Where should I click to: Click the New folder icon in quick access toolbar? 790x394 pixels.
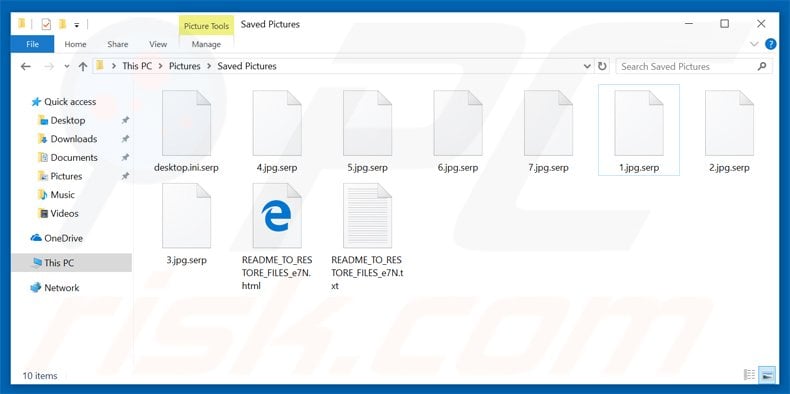tap(62, 24)
